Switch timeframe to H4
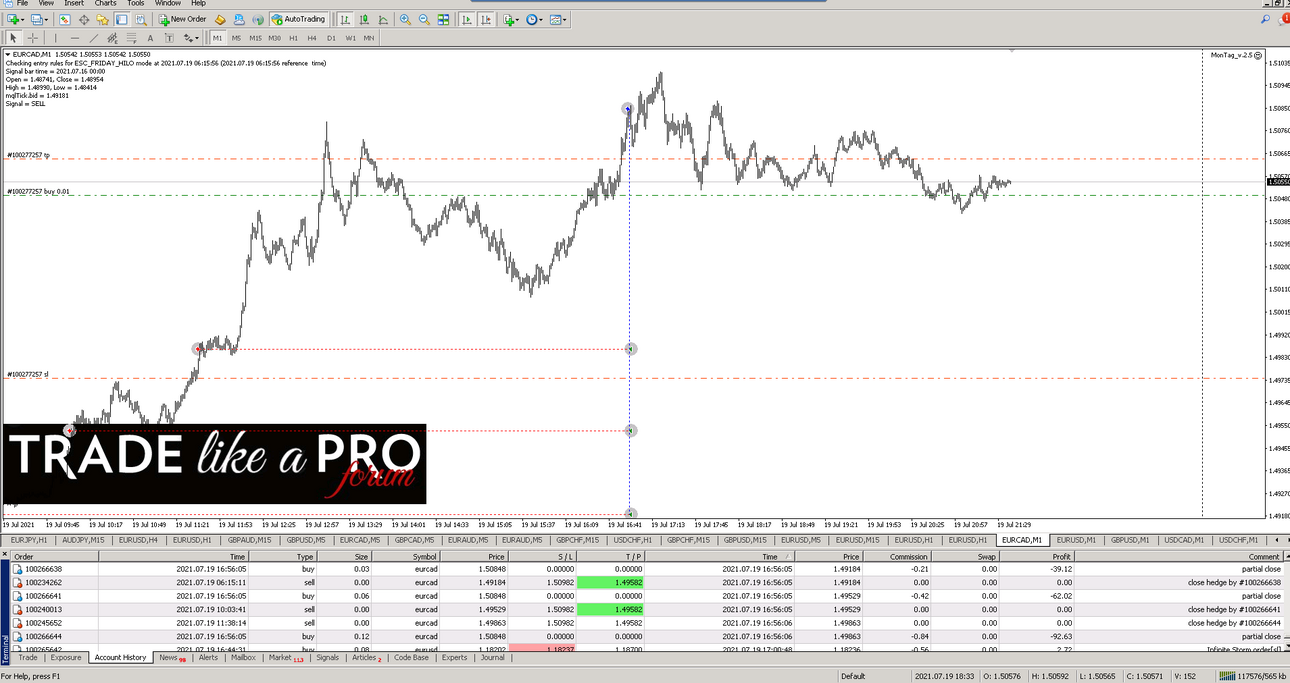Screen dimensions: 1290x683 tap(312, 38)
